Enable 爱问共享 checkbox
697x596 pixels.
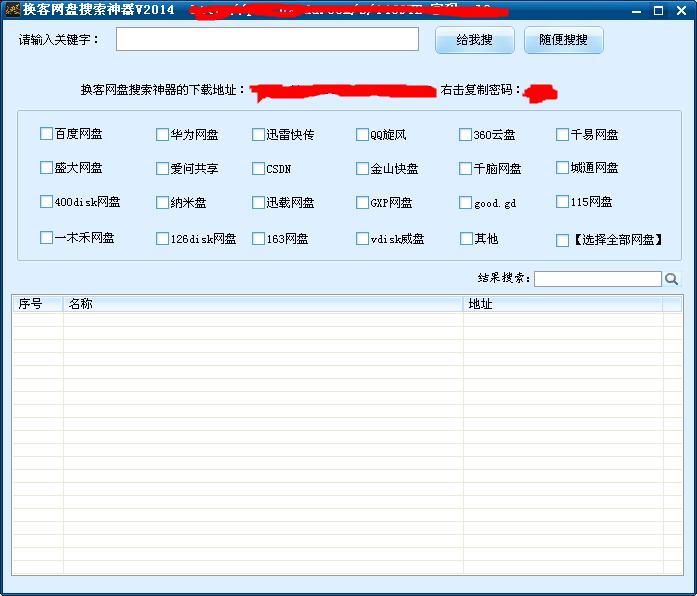tap(162, 168)
